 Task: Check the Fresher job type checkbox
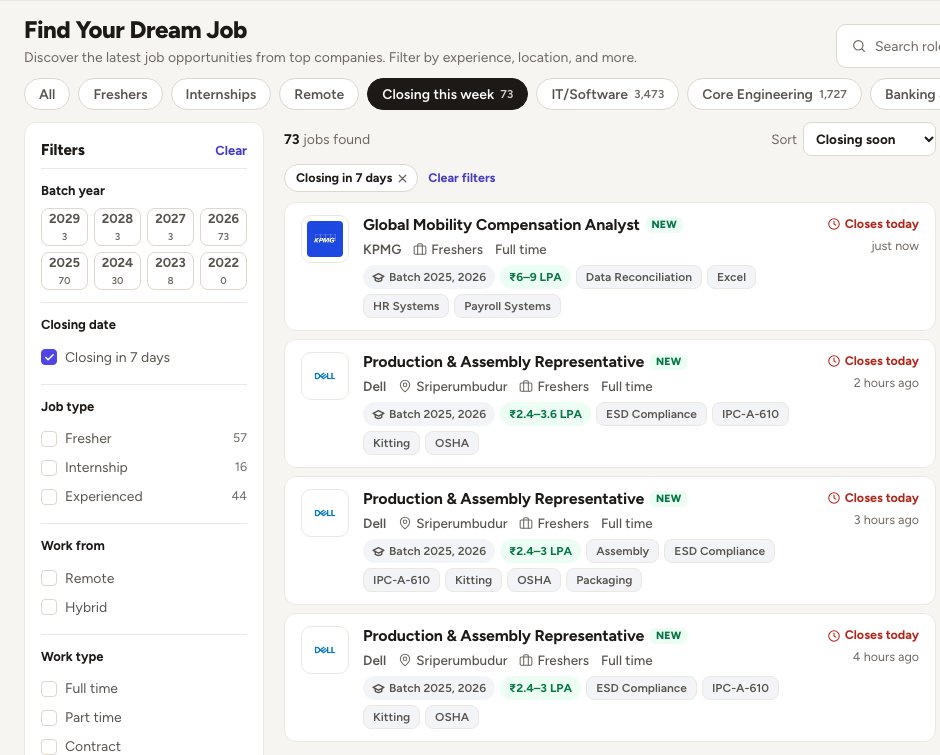49,439
